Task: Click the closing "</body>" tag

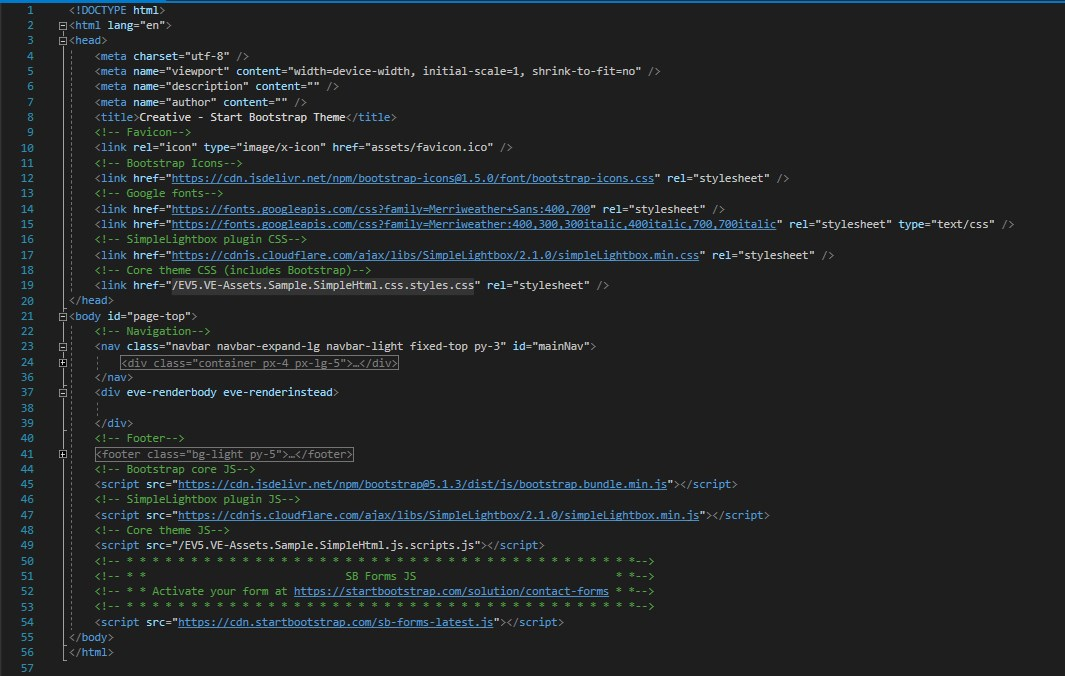Action: pos(91,637)
